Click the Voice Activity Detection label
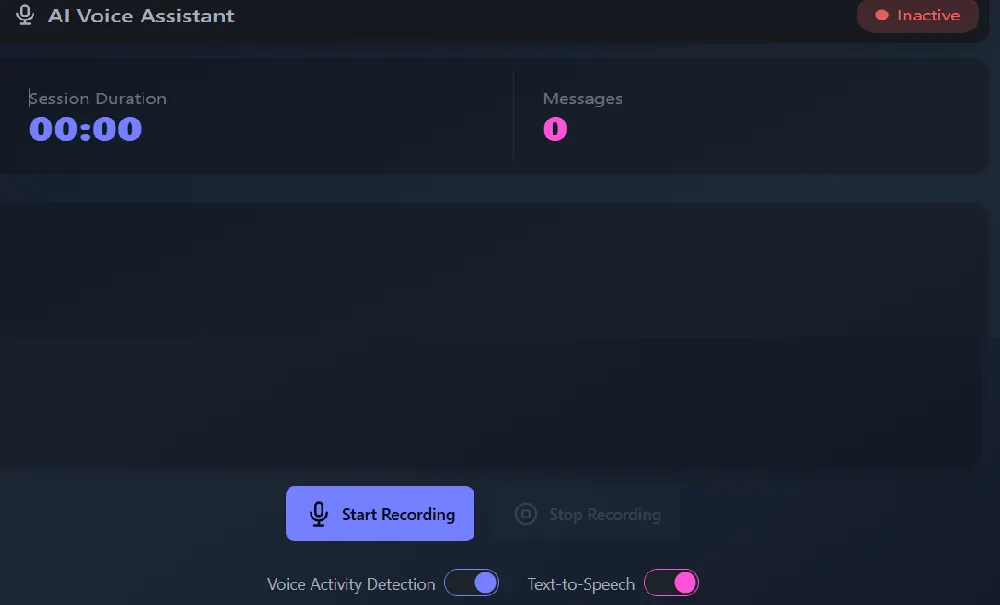The height and width of the screenshot is (605, 1000). coord(351,584)
